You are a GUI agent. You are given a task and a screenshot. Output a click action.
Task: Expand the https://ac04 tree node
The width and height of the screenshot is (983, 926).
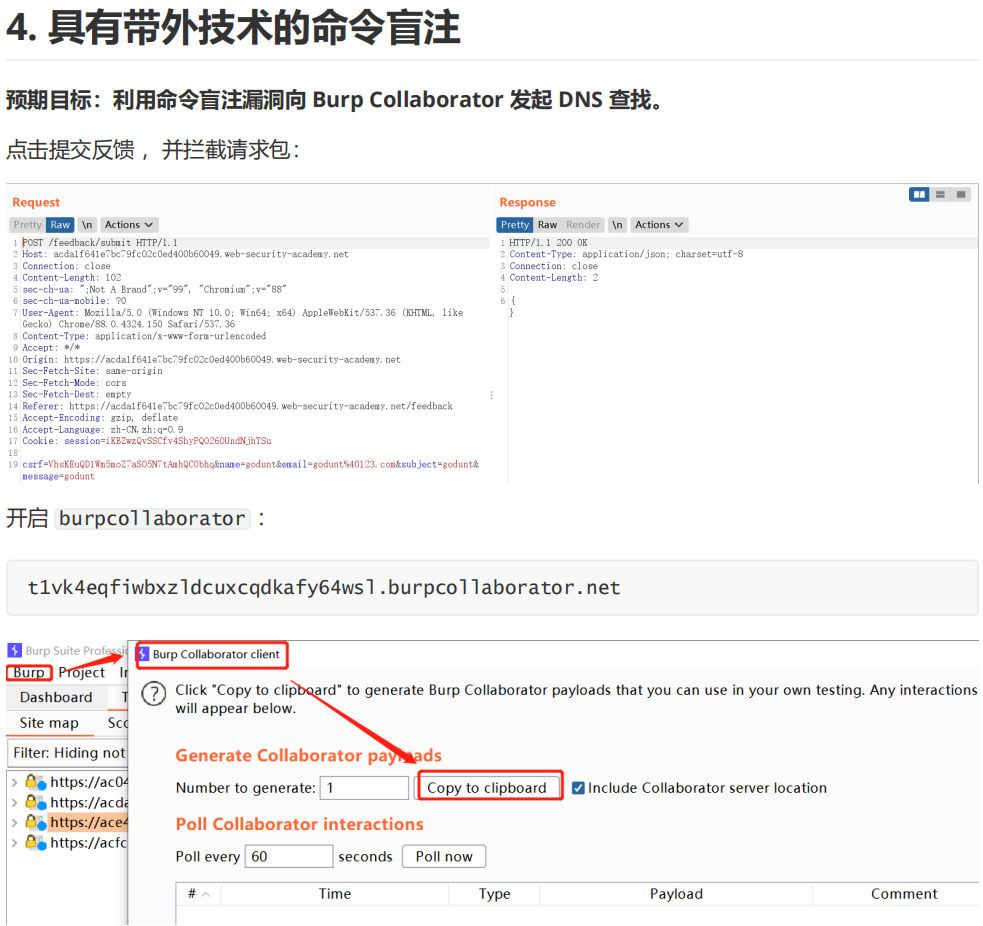click(x=14, y=782)
